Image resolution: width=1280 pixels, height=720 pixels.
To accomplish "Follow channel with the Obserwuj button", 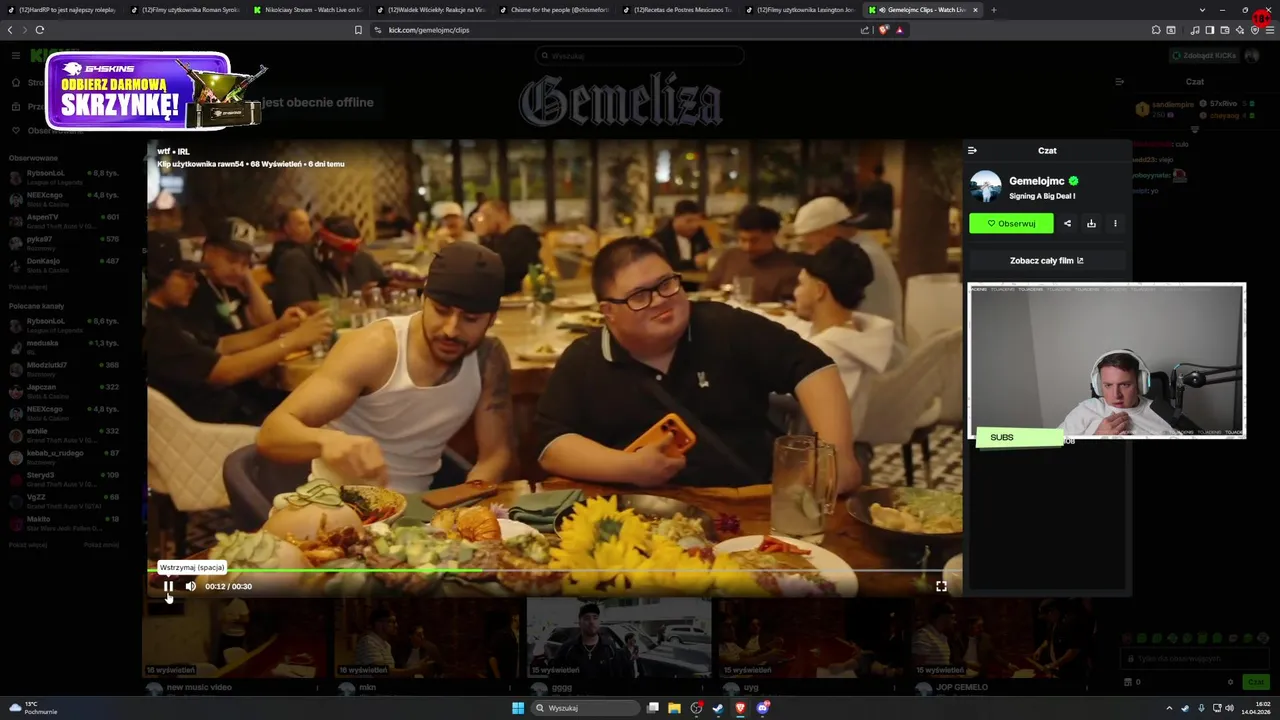I will [1011, 223].
